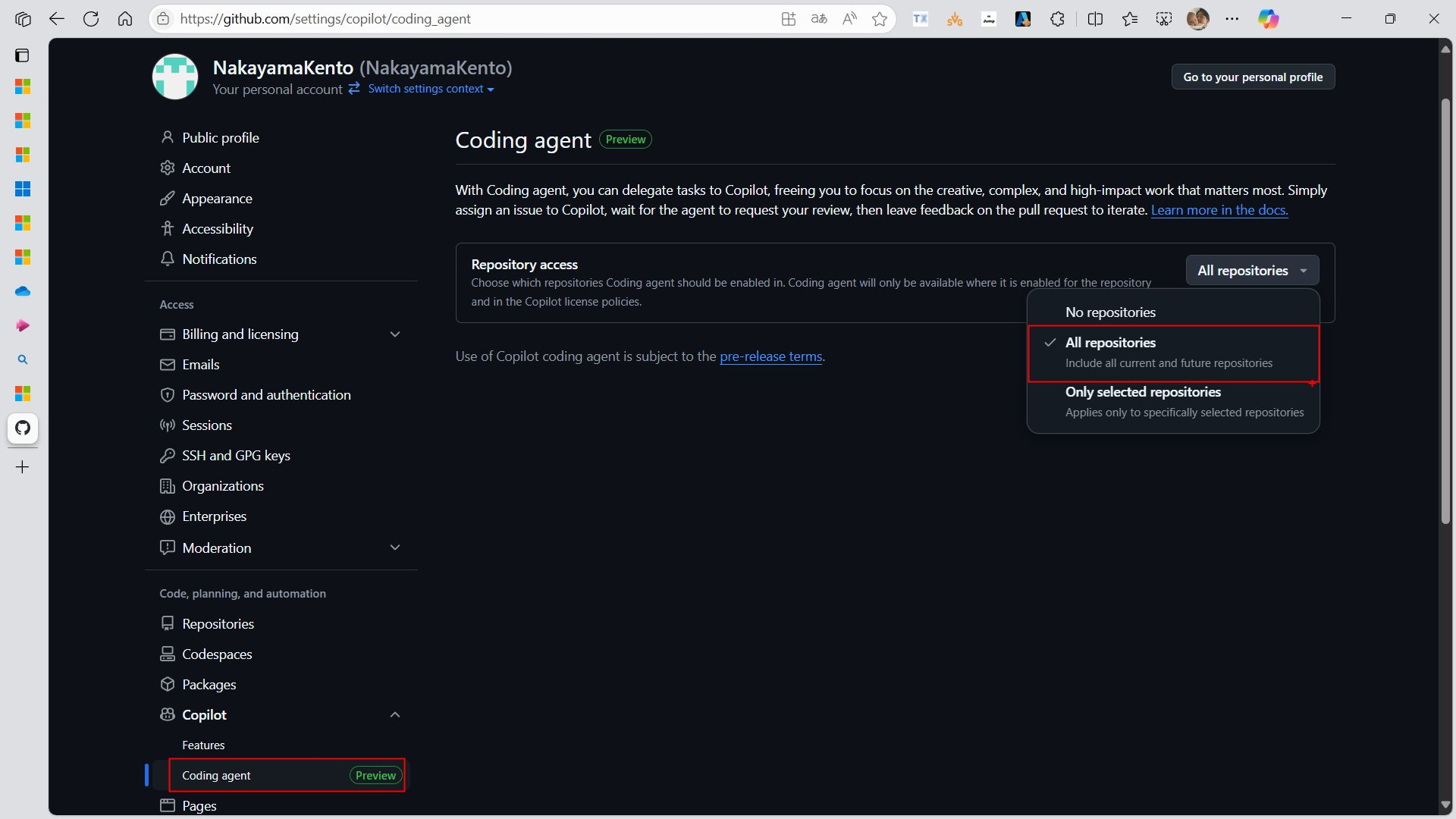Click NakayamaKento account name heading
This screenshot has height=819, width=1456.
coord(283,67)
